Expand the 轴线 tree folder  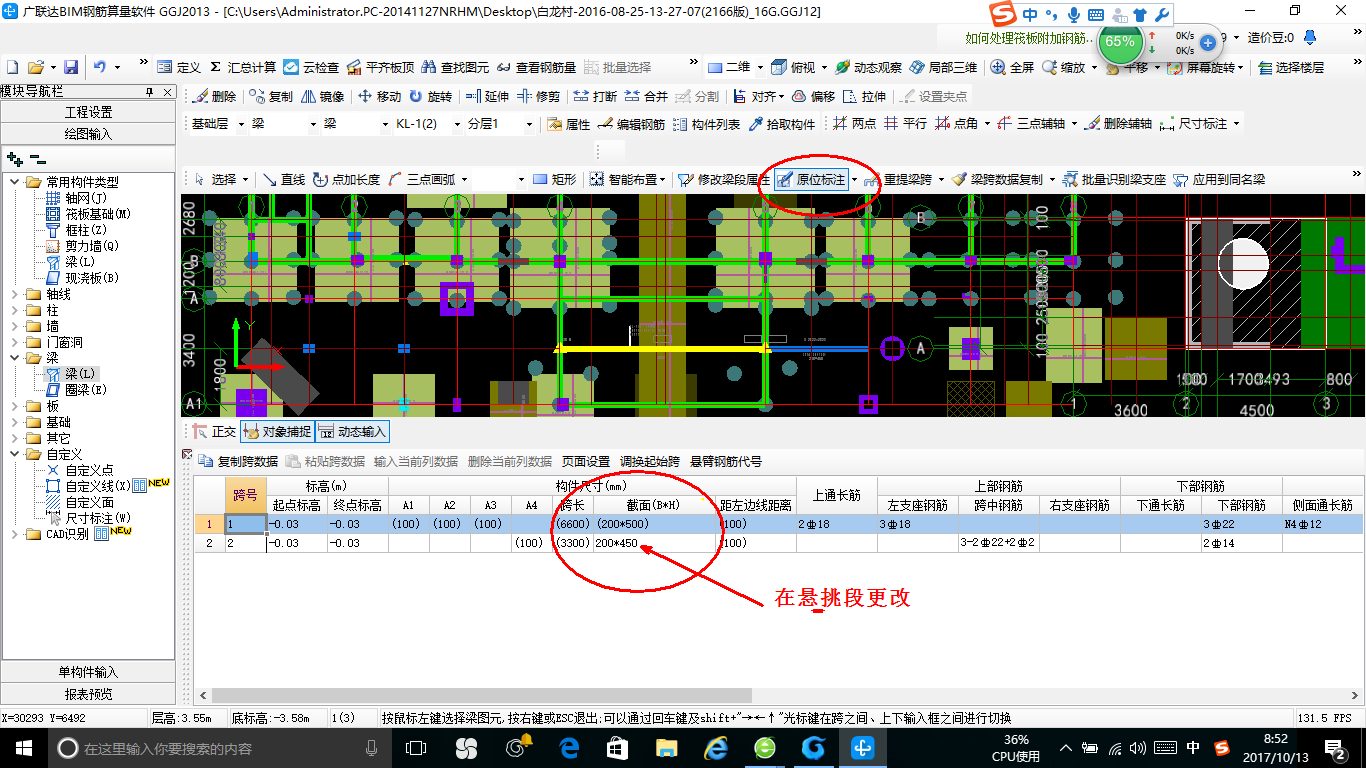[x=14, y=294]
